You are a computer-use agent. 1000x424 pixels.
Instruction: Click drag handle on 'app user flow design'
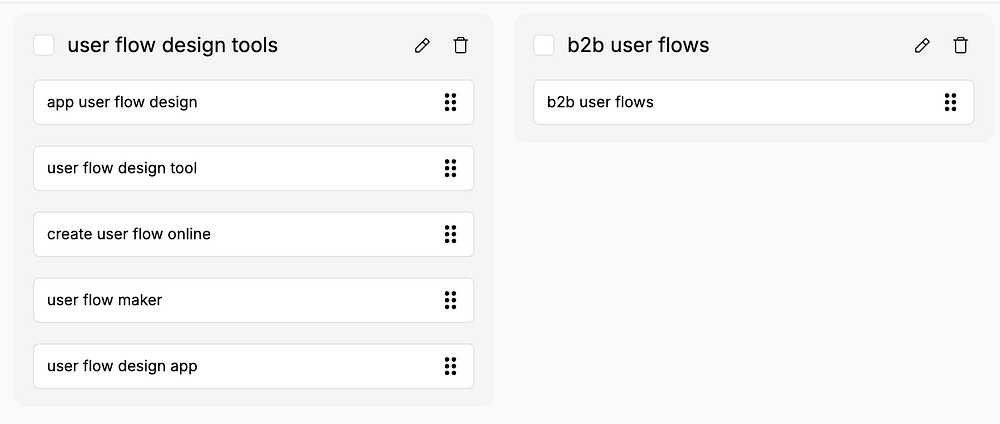point(450,102)
